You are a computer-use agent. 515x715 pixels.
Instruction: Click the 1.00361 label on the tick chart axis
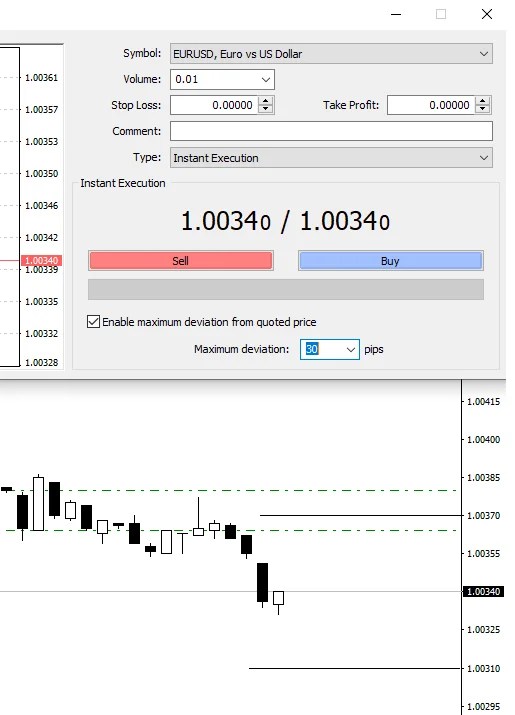point(42,78)
